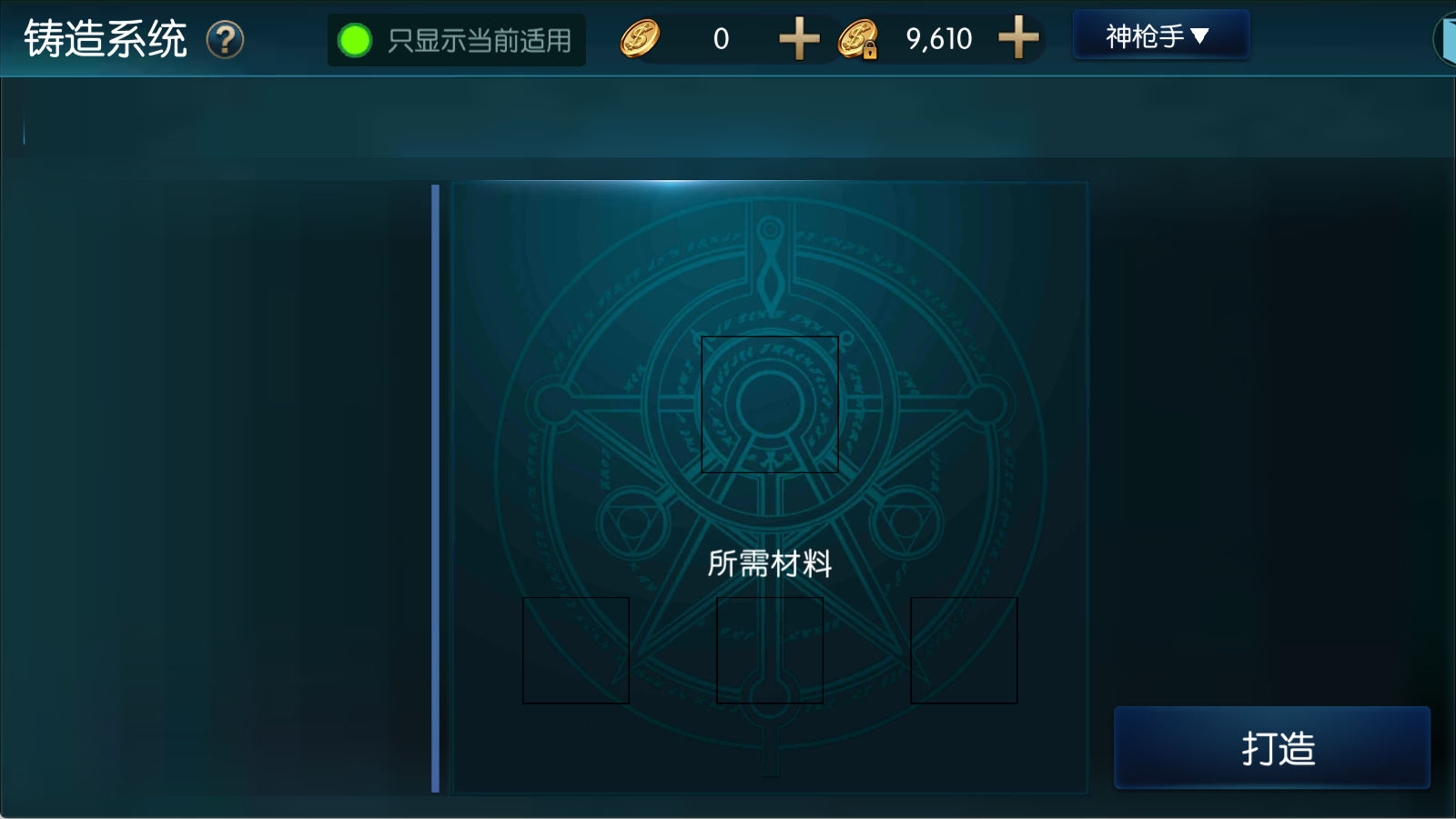The width and height of the screenshot is (1456, 819).
Task: Select the middle required material slot
Action: click(770, 650)
